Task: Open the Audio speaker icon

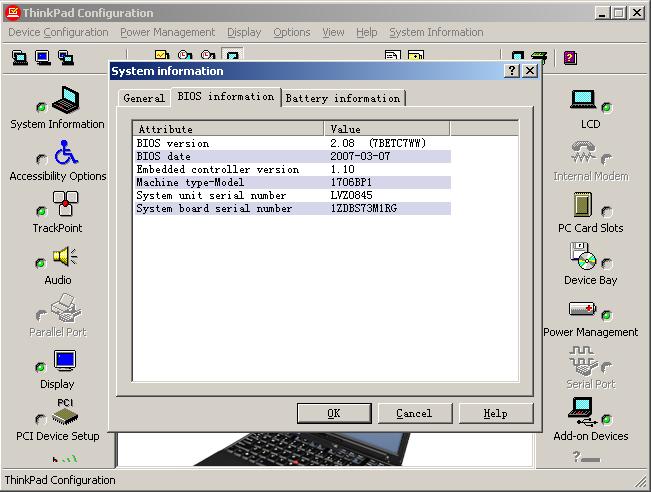Action: [x=65, y=256]
